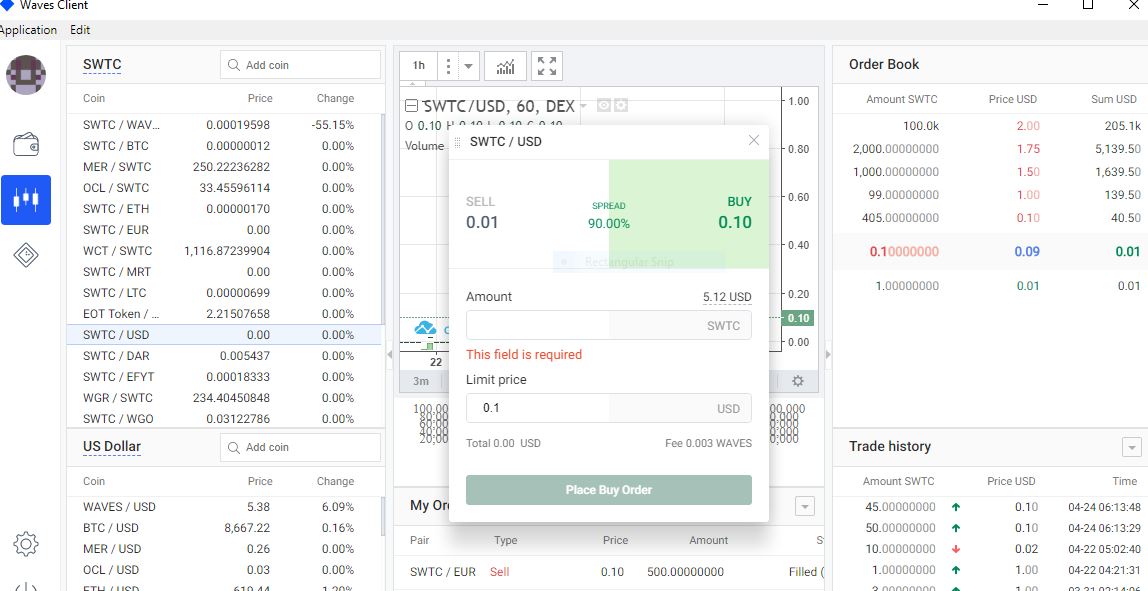Viewport: 1148px width, 591px height.
Task: Open chart settings gear icon
Action: click(798, 381)
